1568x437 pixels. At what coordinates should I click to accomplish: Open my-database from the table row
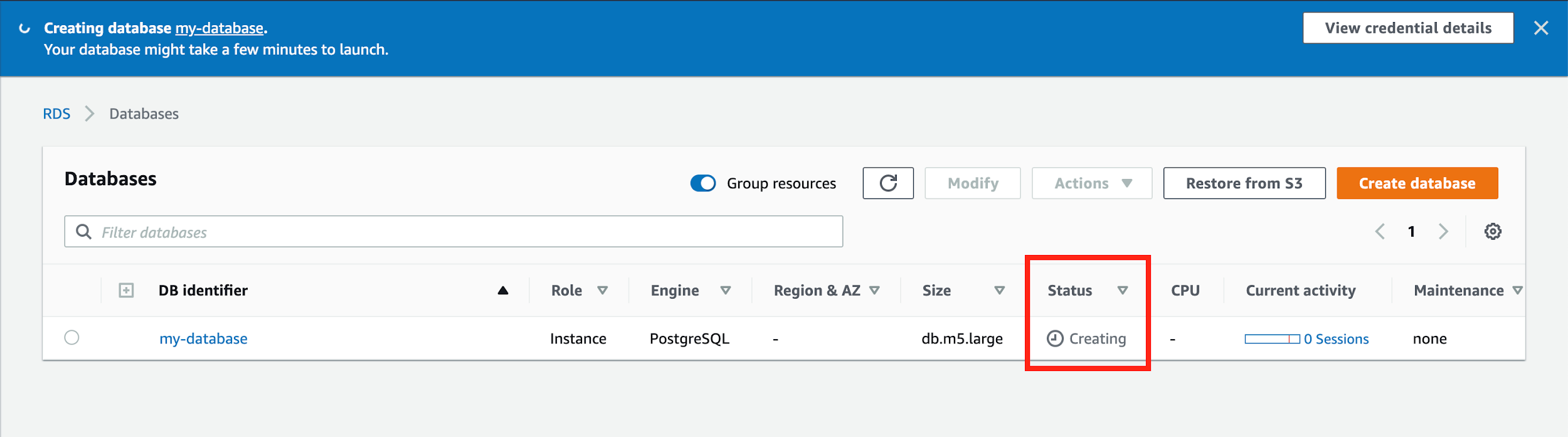[x=203, y=338]
